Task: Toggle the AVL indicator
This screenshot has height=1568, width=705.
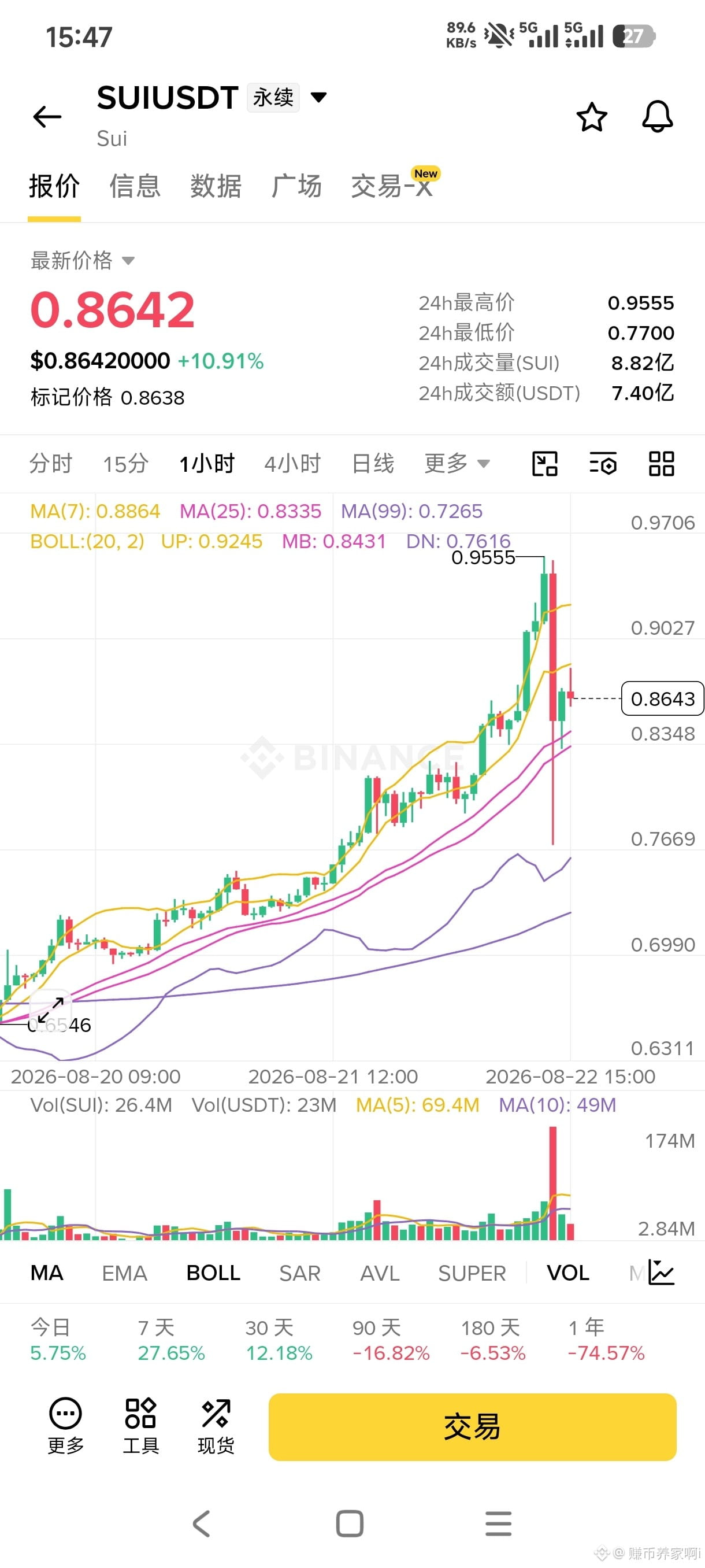Action: coord(380,1273)
